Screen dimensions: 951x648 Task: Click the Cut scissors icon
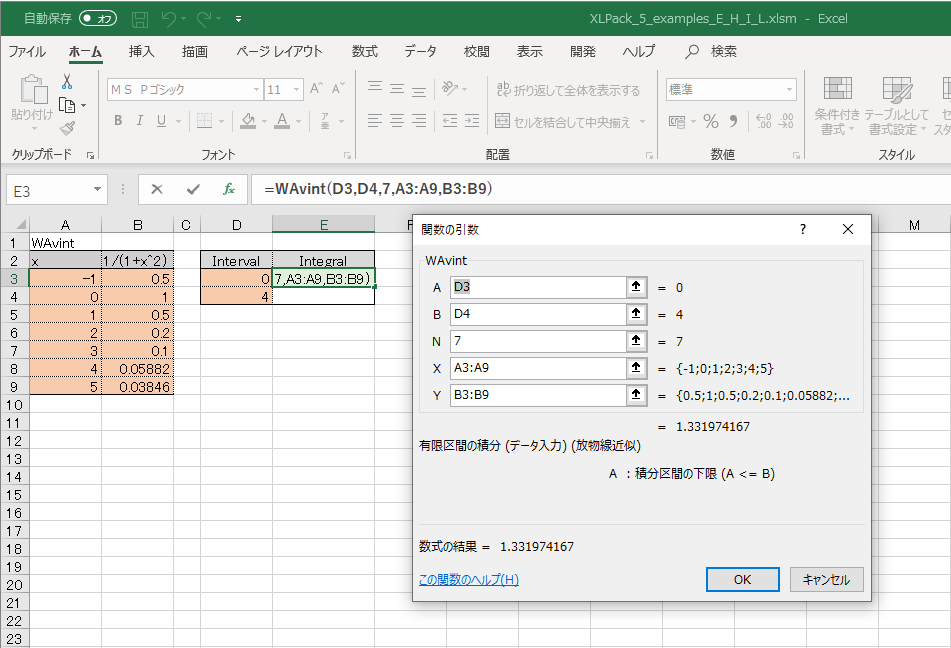(x=67, y=82)
